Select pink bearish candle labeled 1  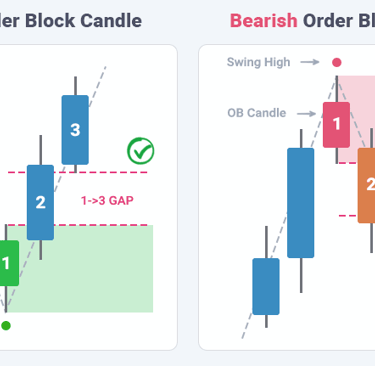pyautogui.click(x=336, y=125)
